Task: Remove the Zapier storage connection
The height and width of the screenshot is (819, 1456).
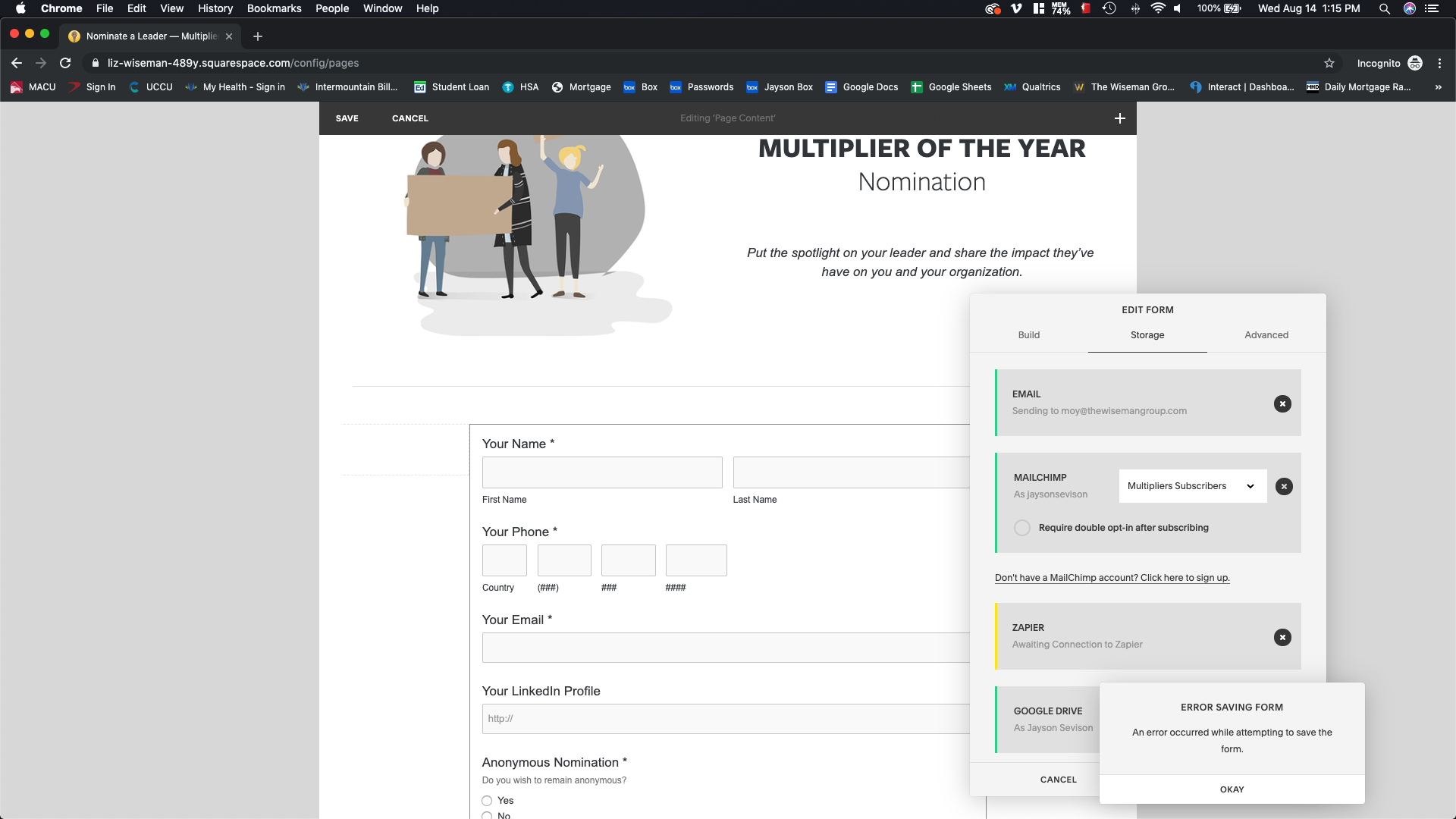Action: [1282, 637]
